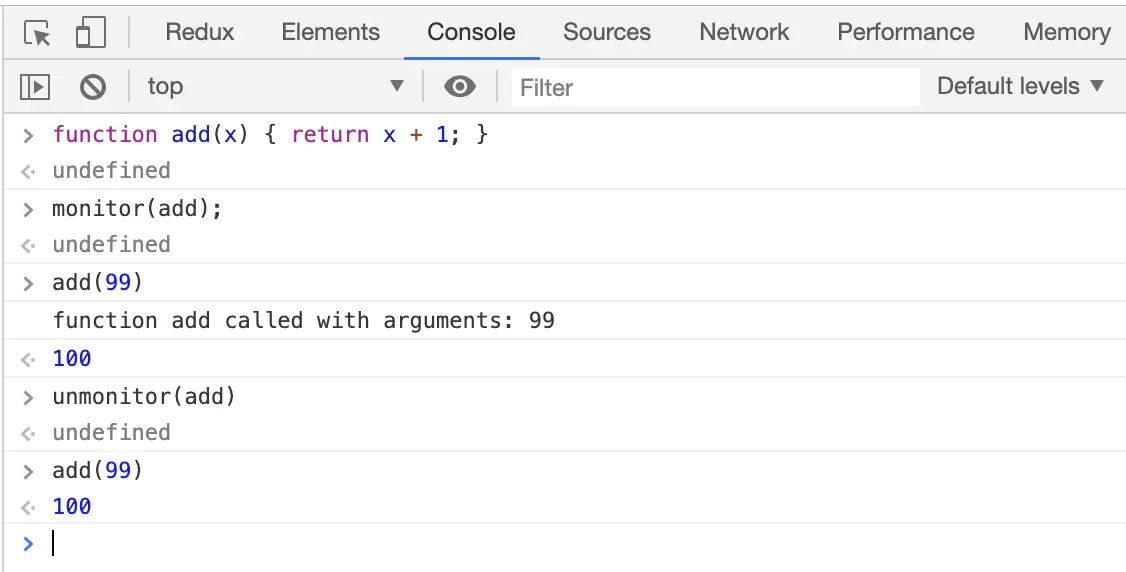Clear the console with the ban icon
Viewport: 1126px width, 572px height.
(x=93, y=87)
